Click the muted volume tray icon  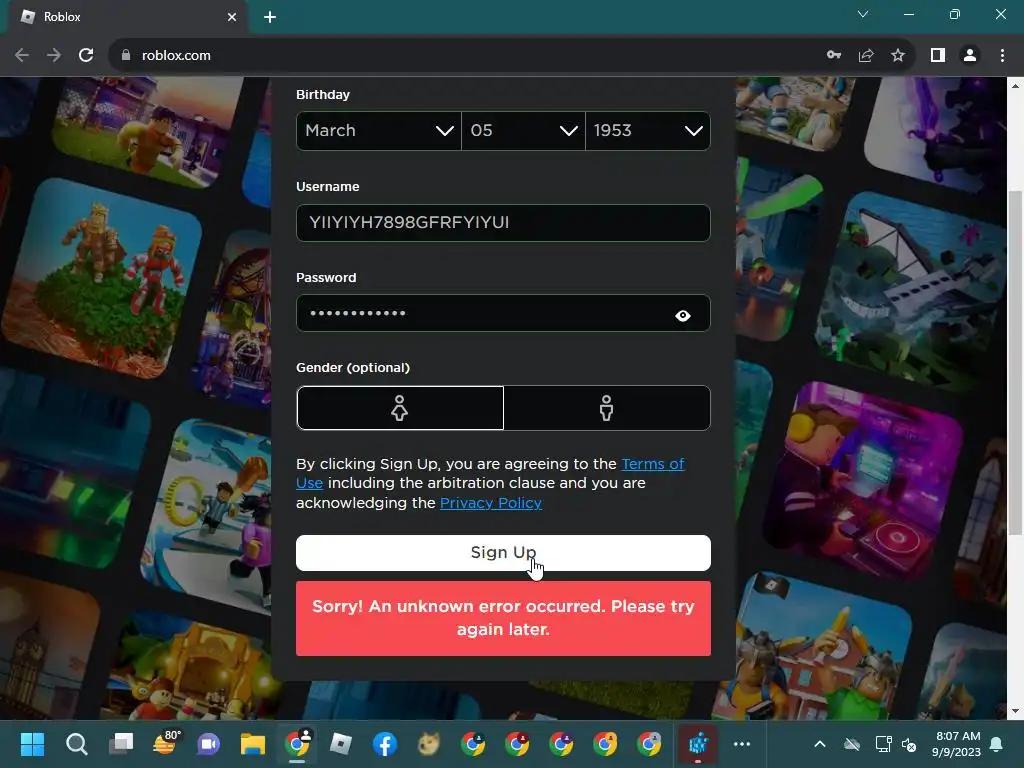coord(909,744)
